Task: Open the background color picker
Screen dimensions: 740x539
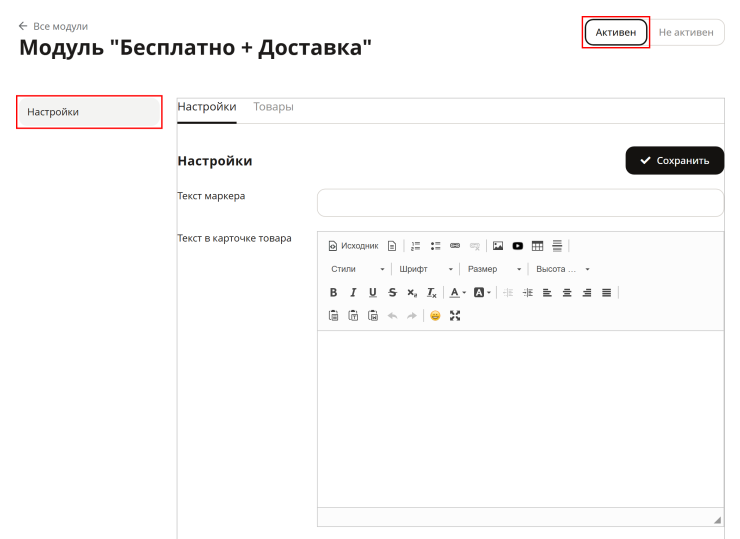Action: (482, 293)
